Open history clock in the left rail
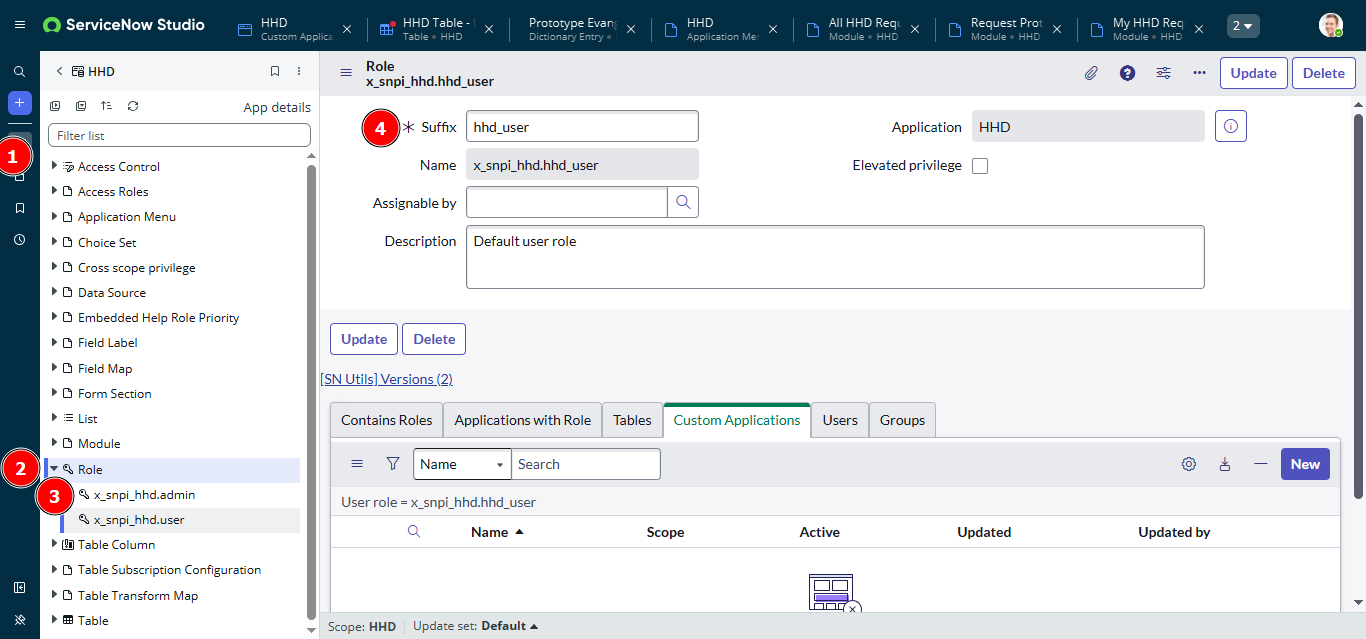The width and height of the screenshot is (1366, 639). tap(20, 240)
